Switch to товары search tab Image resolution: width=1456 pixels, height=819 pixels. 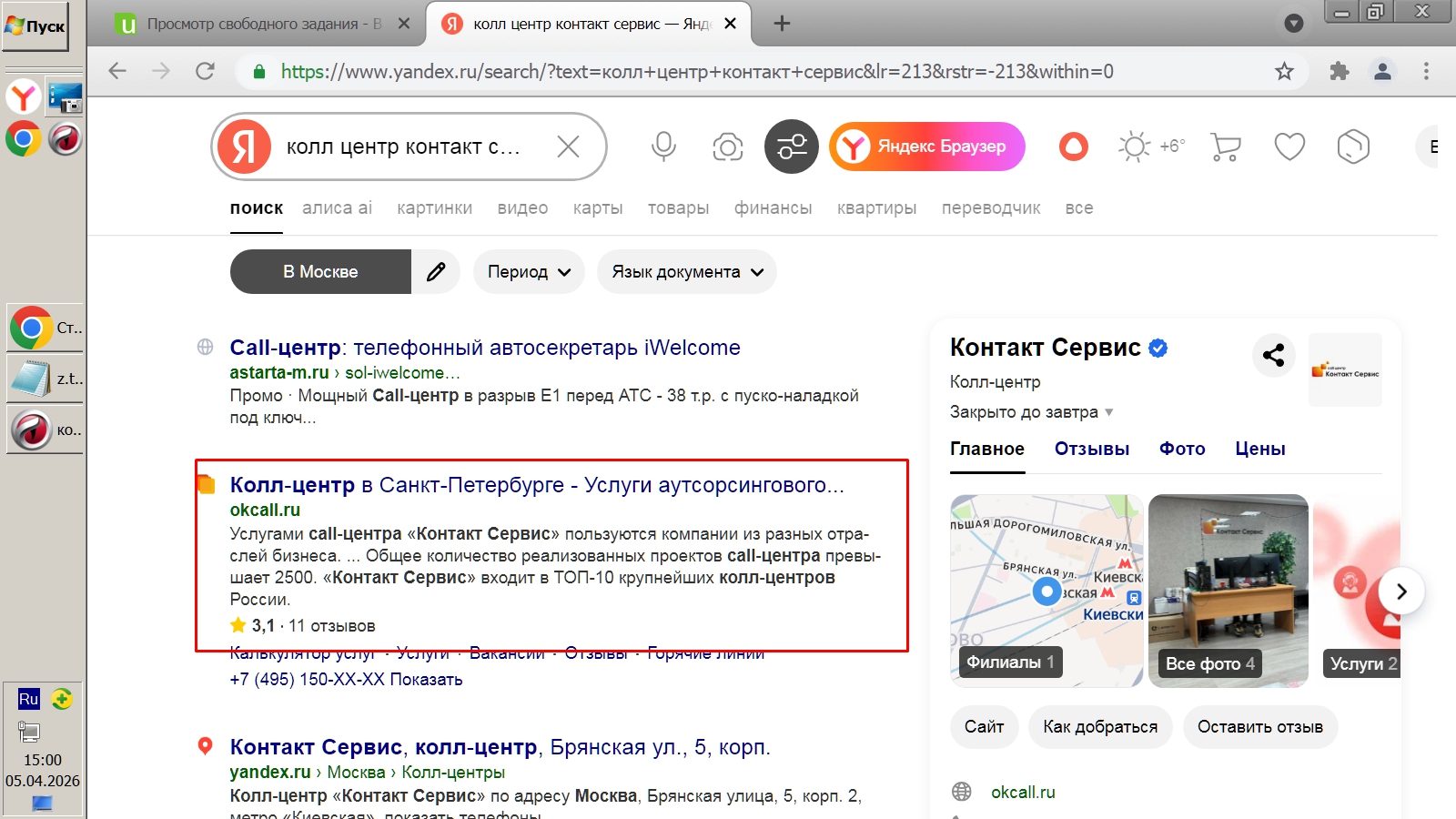(x=678, y=208)
